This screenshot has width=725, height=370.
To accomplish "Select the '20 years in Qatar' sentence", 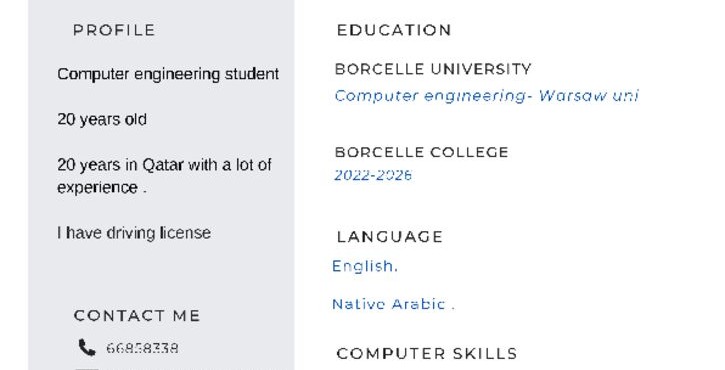I will coord(165,176).
